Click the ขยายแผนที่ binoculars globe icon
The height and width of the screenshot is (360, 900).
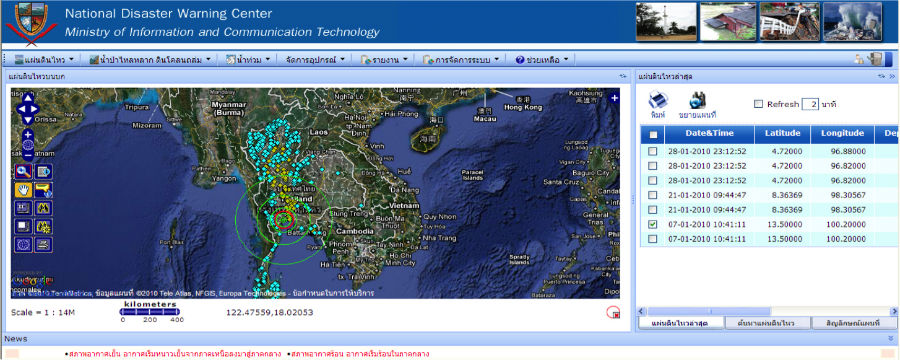coord(697,100)
